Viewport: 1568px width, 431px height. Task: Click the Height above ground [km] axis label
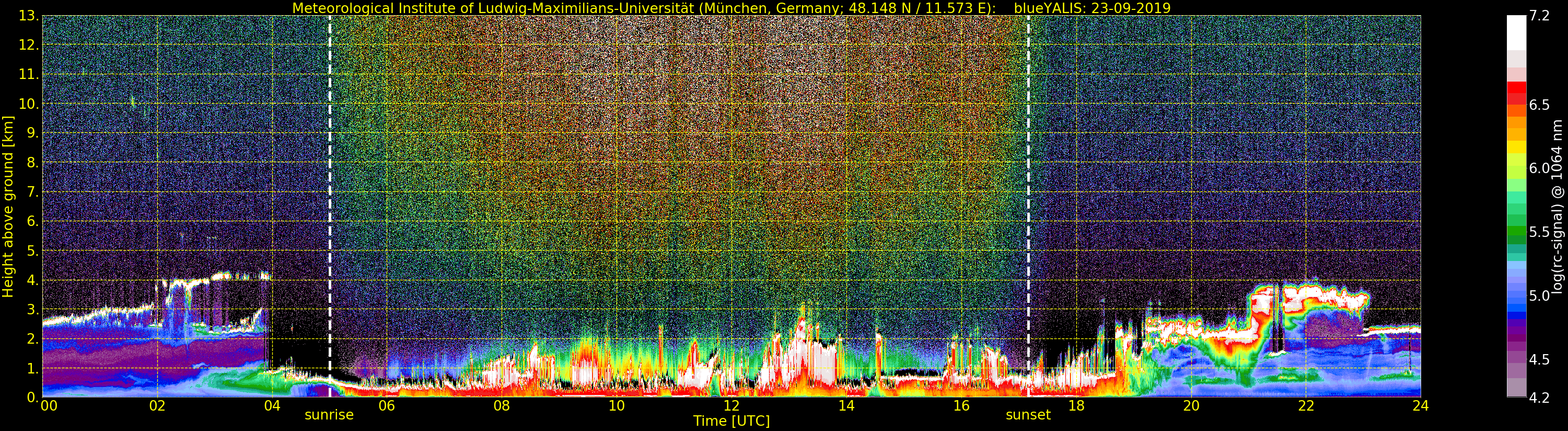[8, 206]
